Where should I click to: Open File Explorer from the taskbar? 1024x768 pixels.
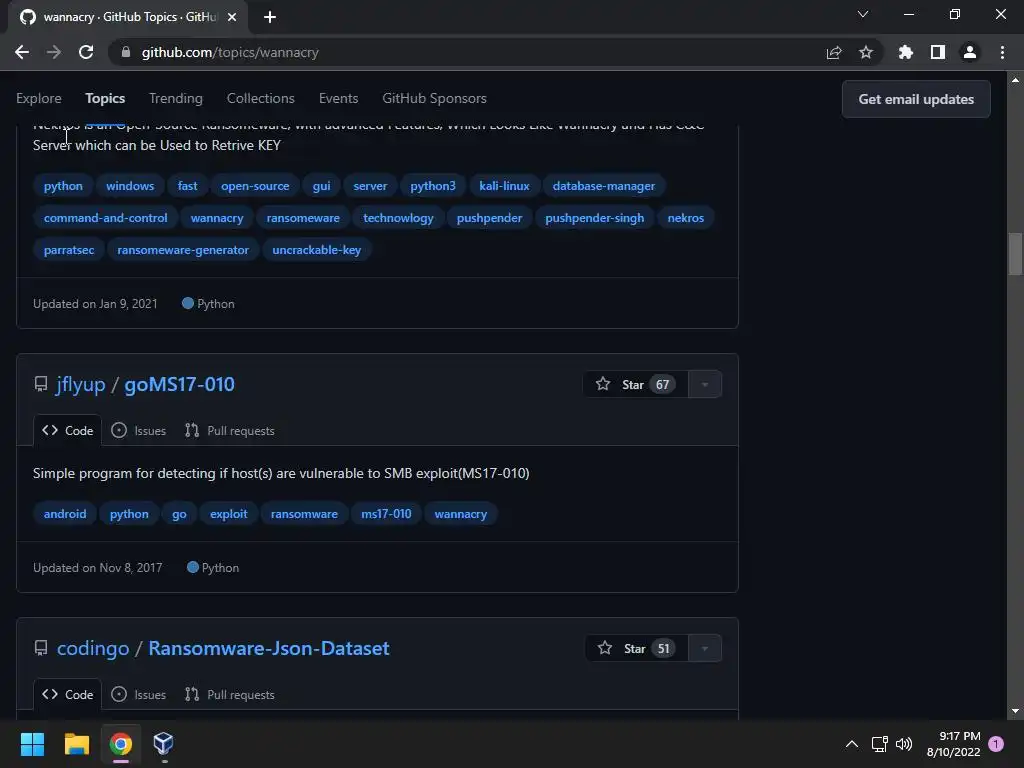pyautogui.click(x=76, y=744)
